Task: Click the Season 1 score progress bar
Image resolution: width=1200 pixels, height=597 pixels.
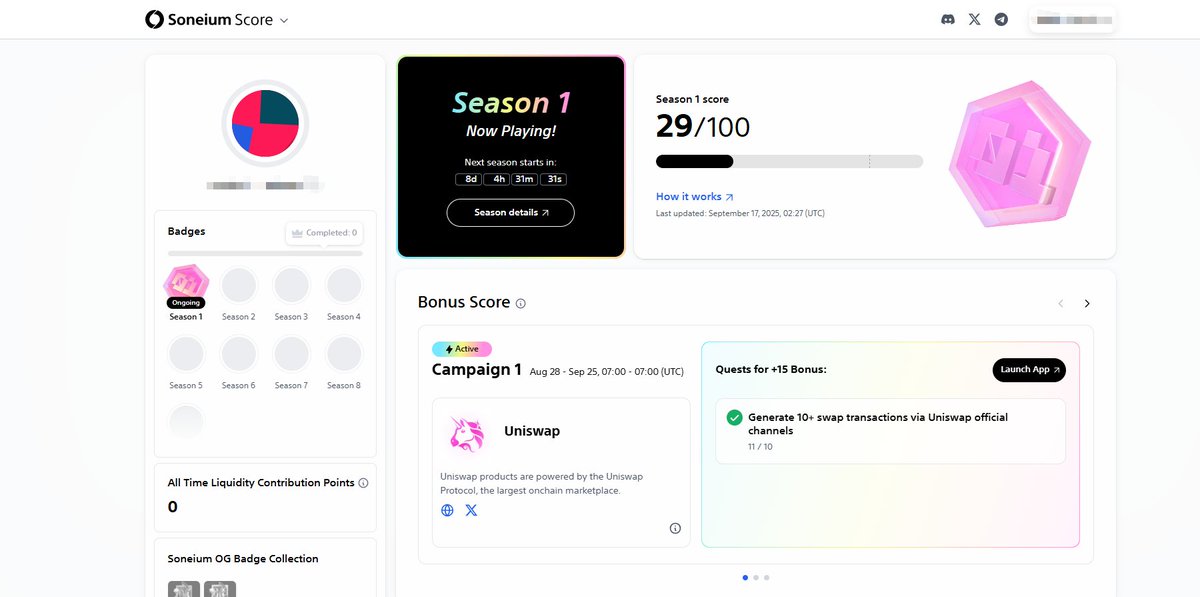Action: [x=789, y=161]
